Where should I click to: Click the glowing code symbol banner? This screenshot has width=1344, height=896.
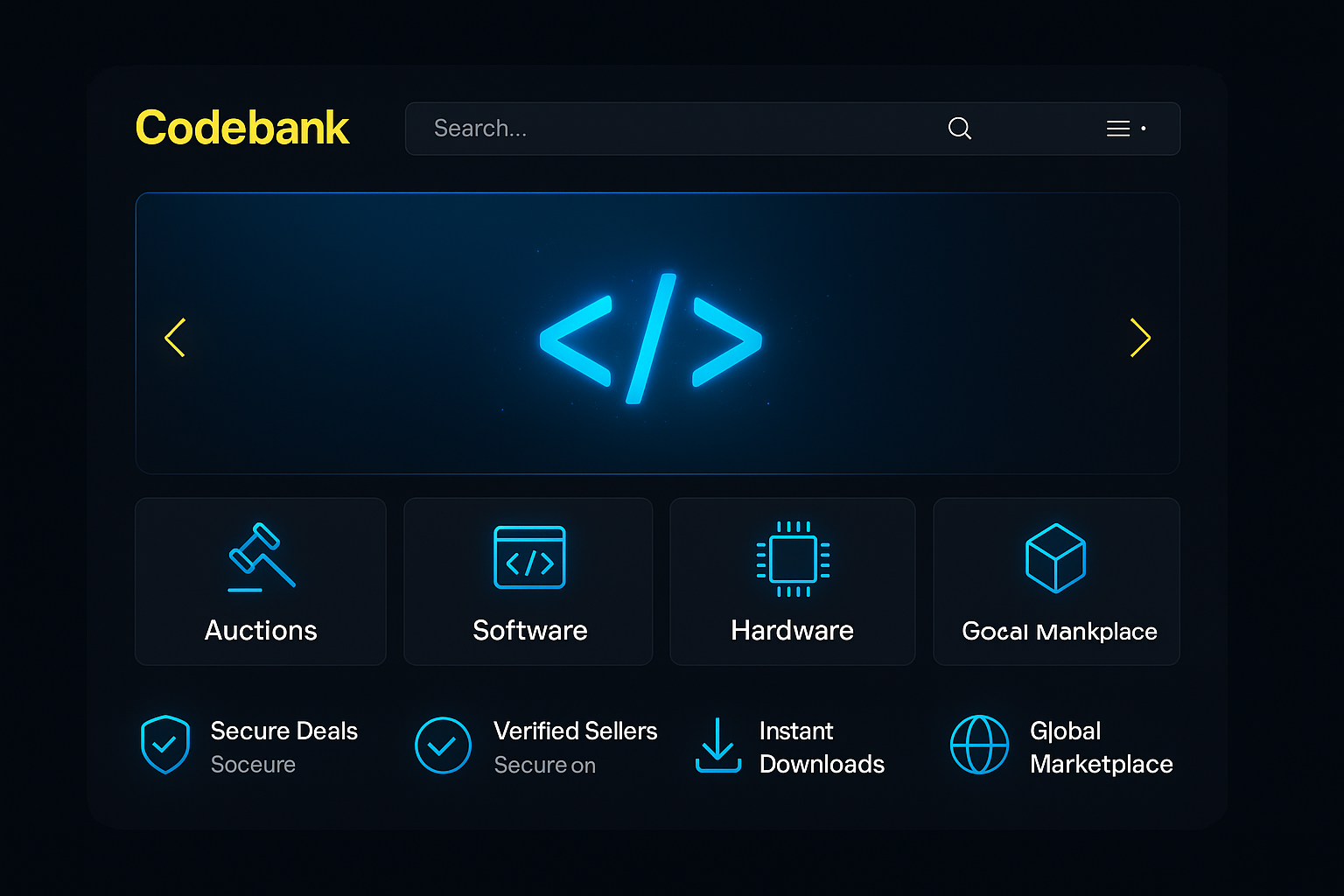click(651, 339)
